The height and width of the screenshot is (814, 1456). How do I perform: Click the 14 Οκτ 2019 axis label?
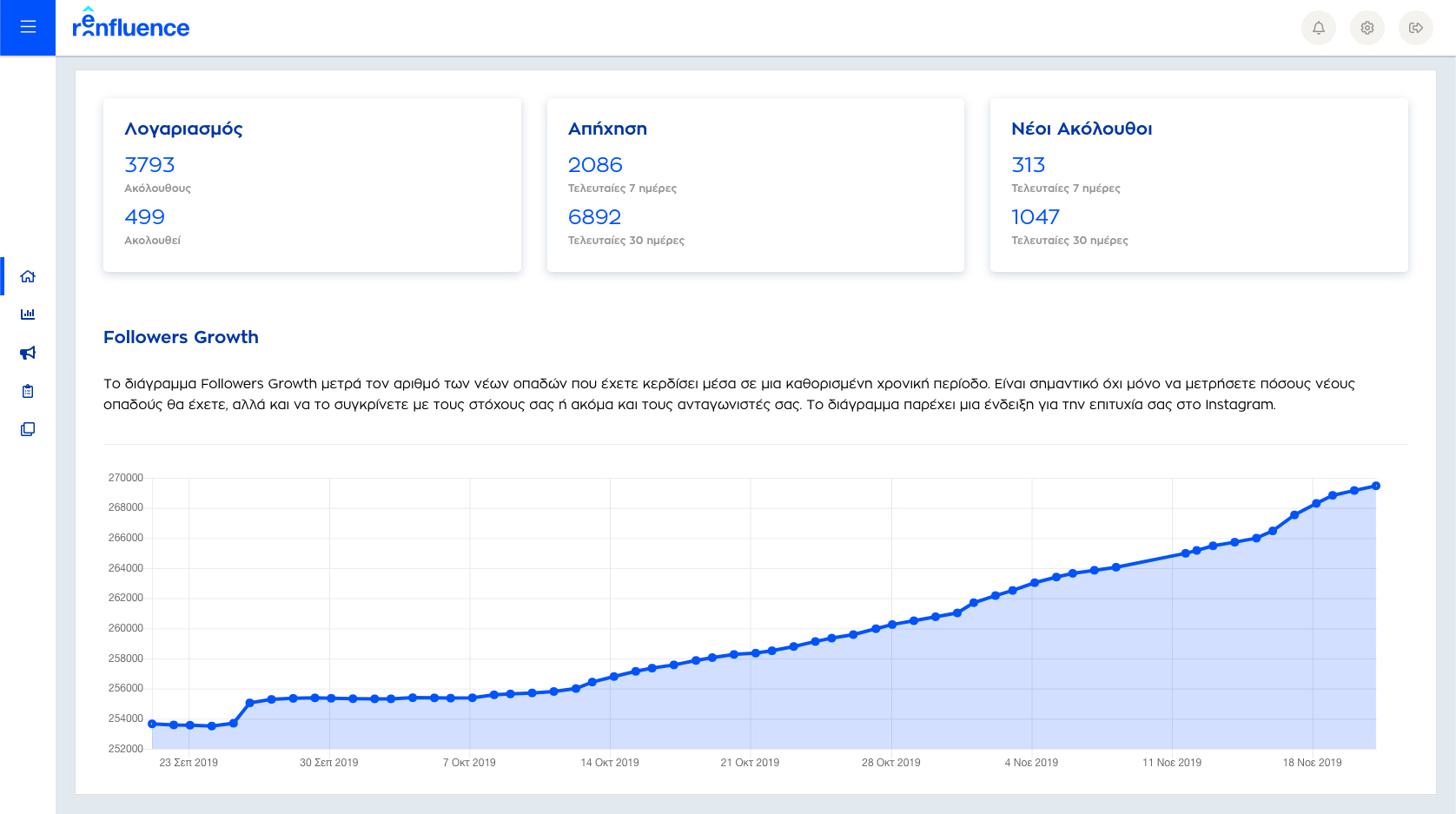610,763
